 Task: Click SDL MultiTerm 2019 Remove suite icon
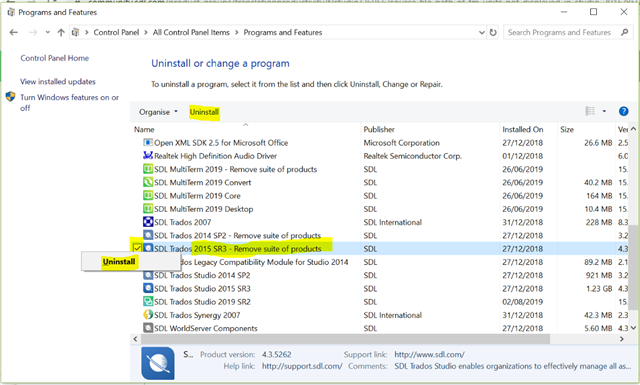point(148,169)
